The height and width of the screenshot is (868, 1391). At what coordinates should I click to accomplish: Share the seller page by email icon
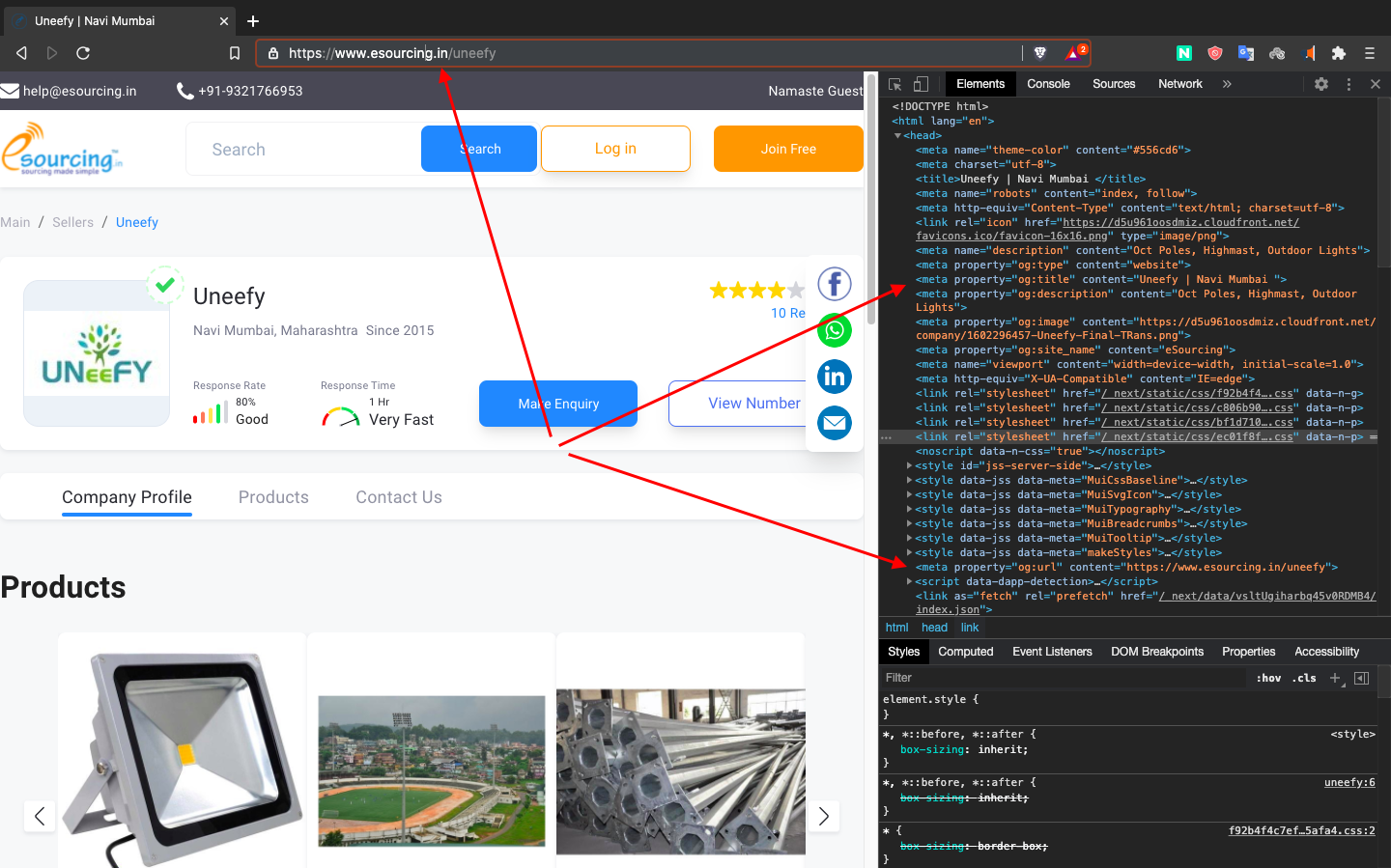(x=835, y=423)
